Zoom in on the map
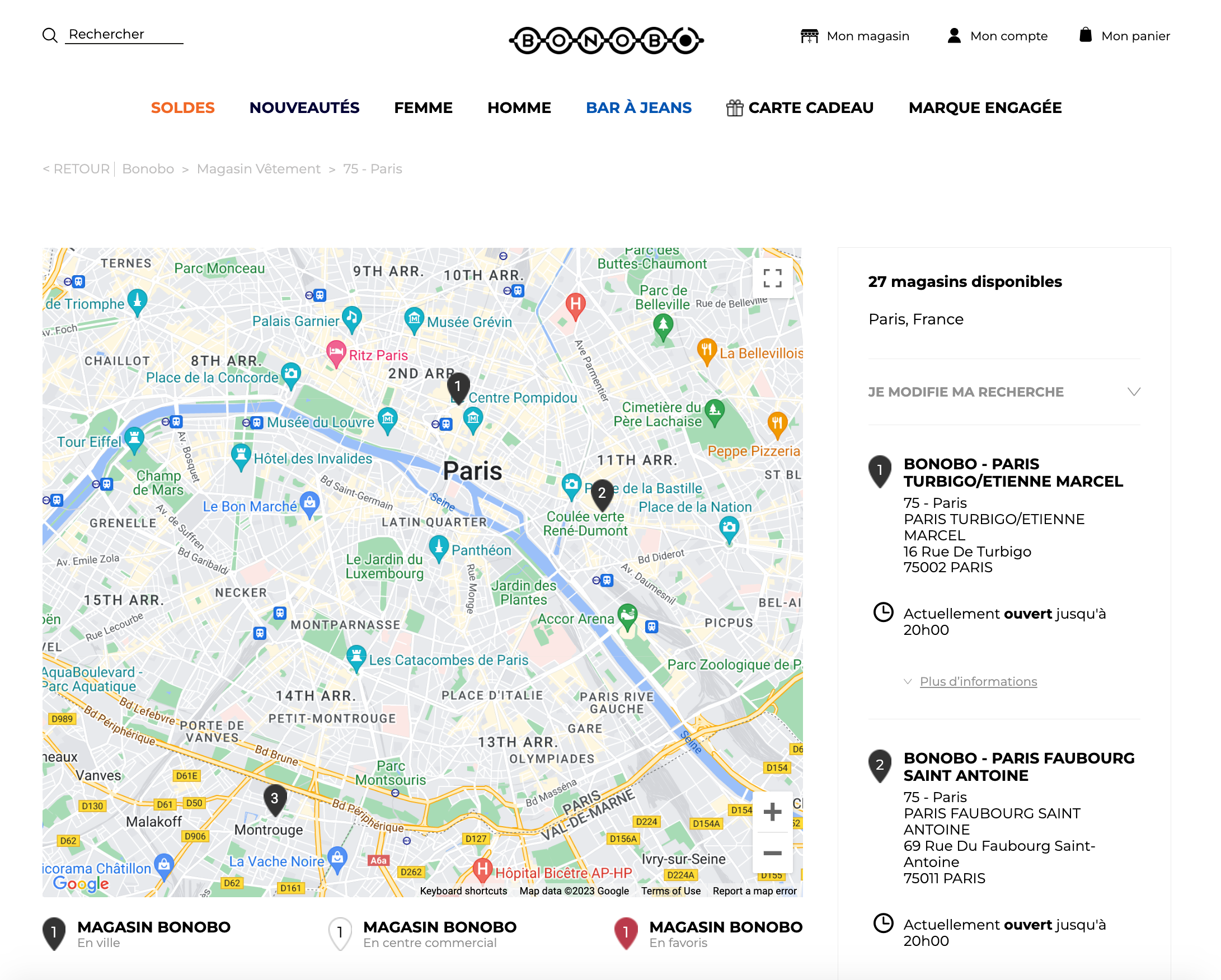 coord(772,812)
